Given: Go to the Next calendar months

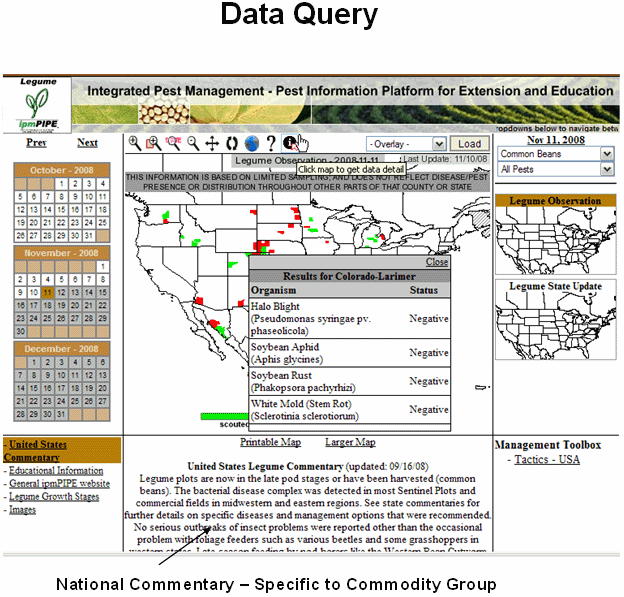Looking at the screenshot, I should pyautogui.click(x=87, y=143).
